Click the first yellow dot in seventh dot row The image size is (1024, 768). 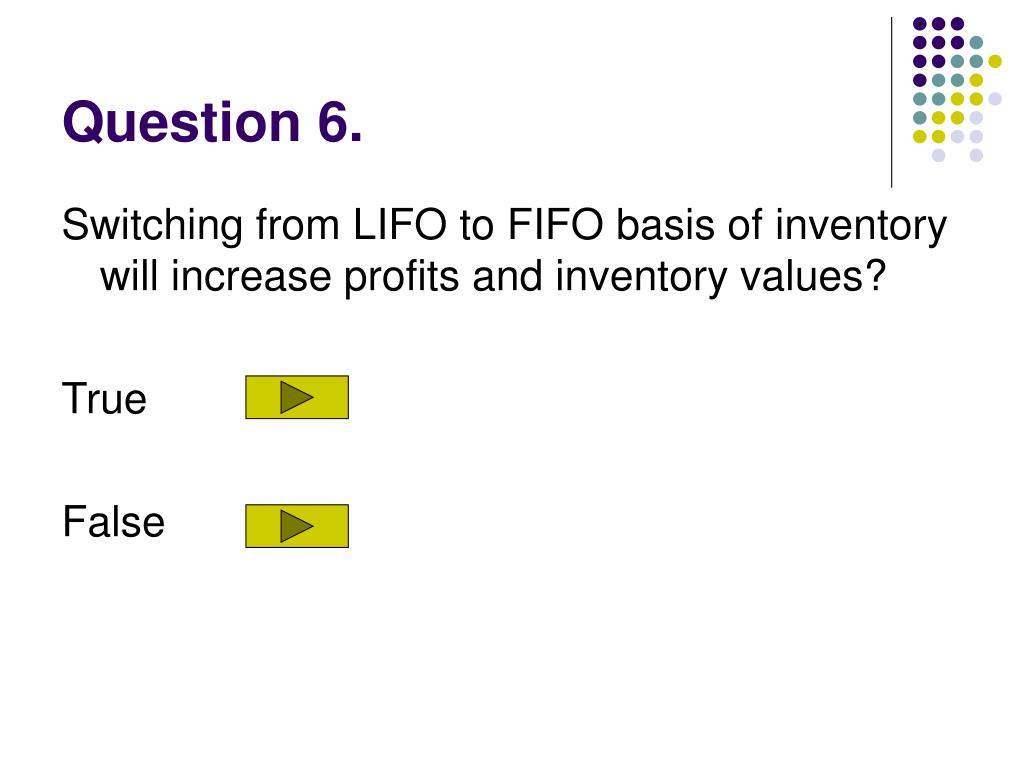pyautogui.click(x=920, y=136)
